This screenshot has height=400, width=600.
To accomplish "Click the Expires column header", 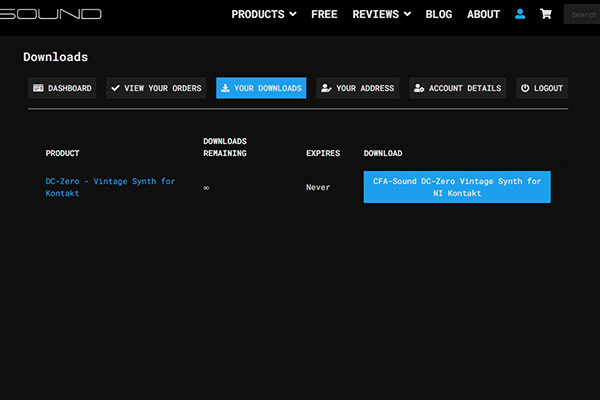I will 323,153.
